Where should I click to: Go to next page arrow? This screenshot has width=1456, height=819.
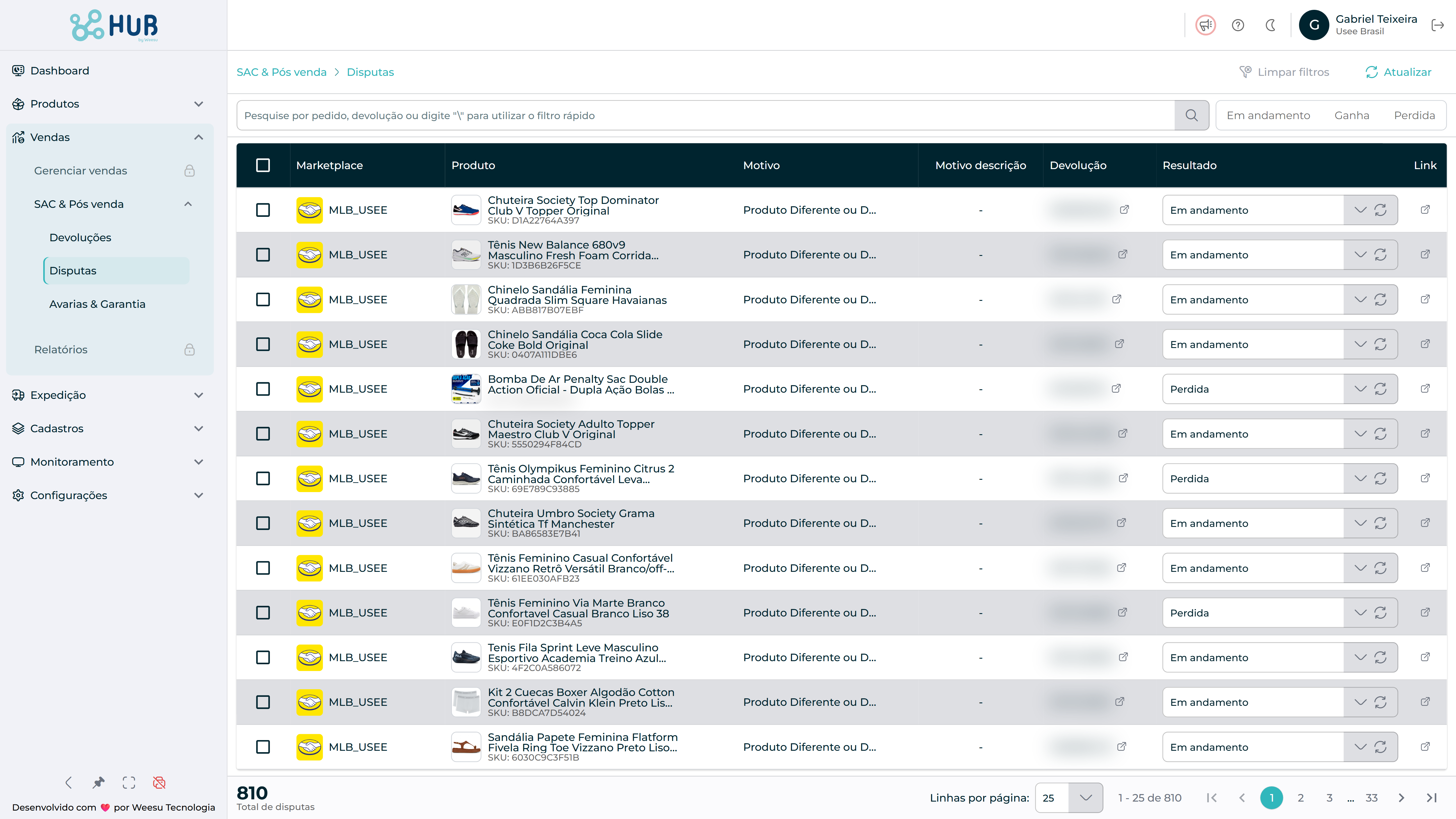point(1401,798)
